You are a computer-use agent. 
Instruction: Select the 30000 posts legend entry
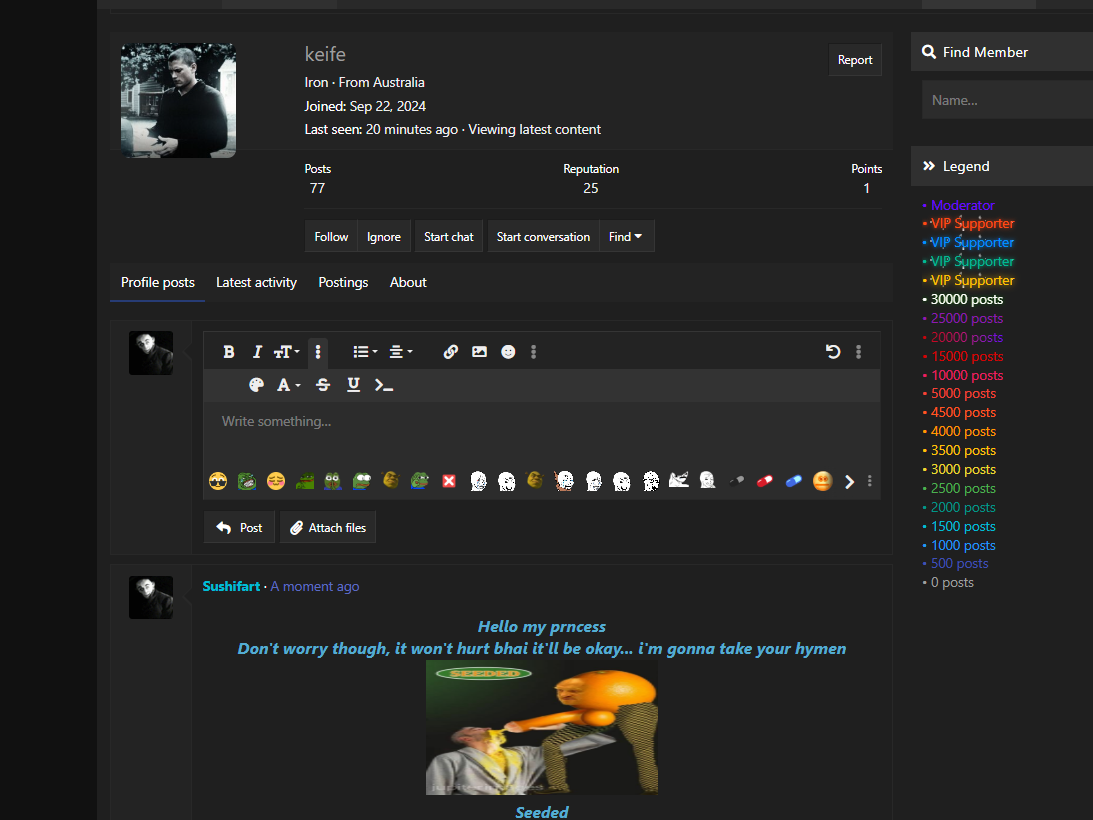(967, 299)
